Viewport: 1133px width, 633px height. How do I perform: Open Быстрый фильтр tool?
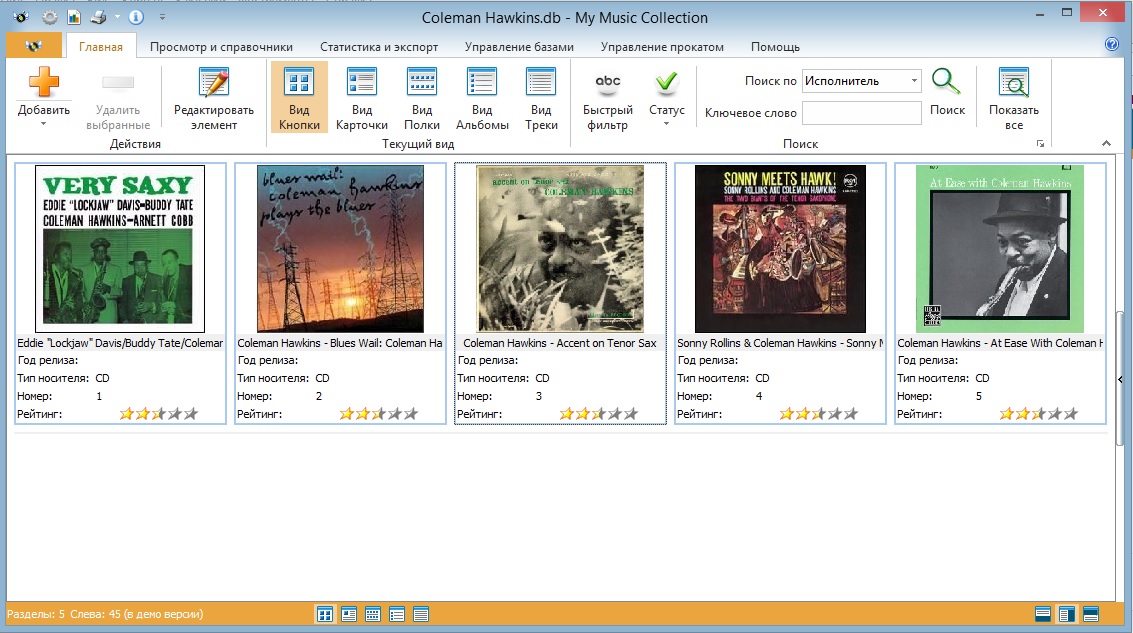608,98
